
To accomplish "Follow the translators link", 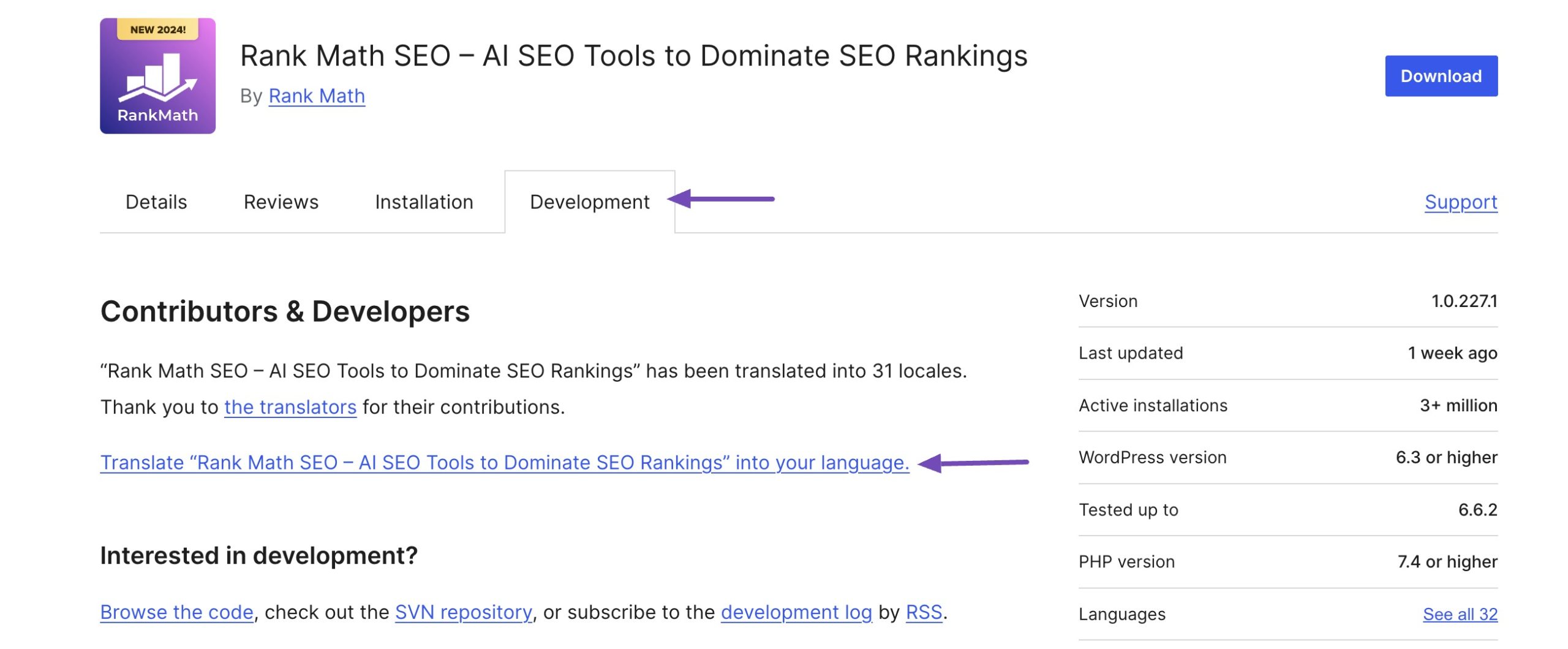I will point(290,406).
